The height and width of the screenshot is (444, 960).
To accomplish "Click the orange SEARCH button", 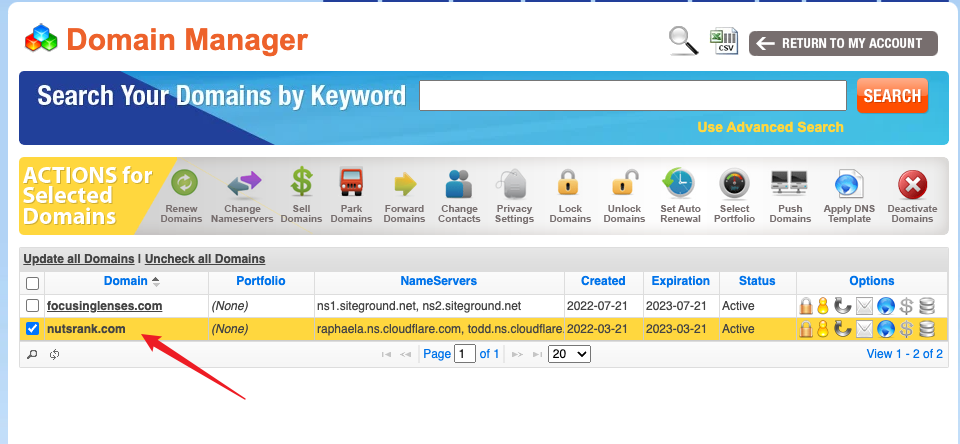I will [892, 96].
